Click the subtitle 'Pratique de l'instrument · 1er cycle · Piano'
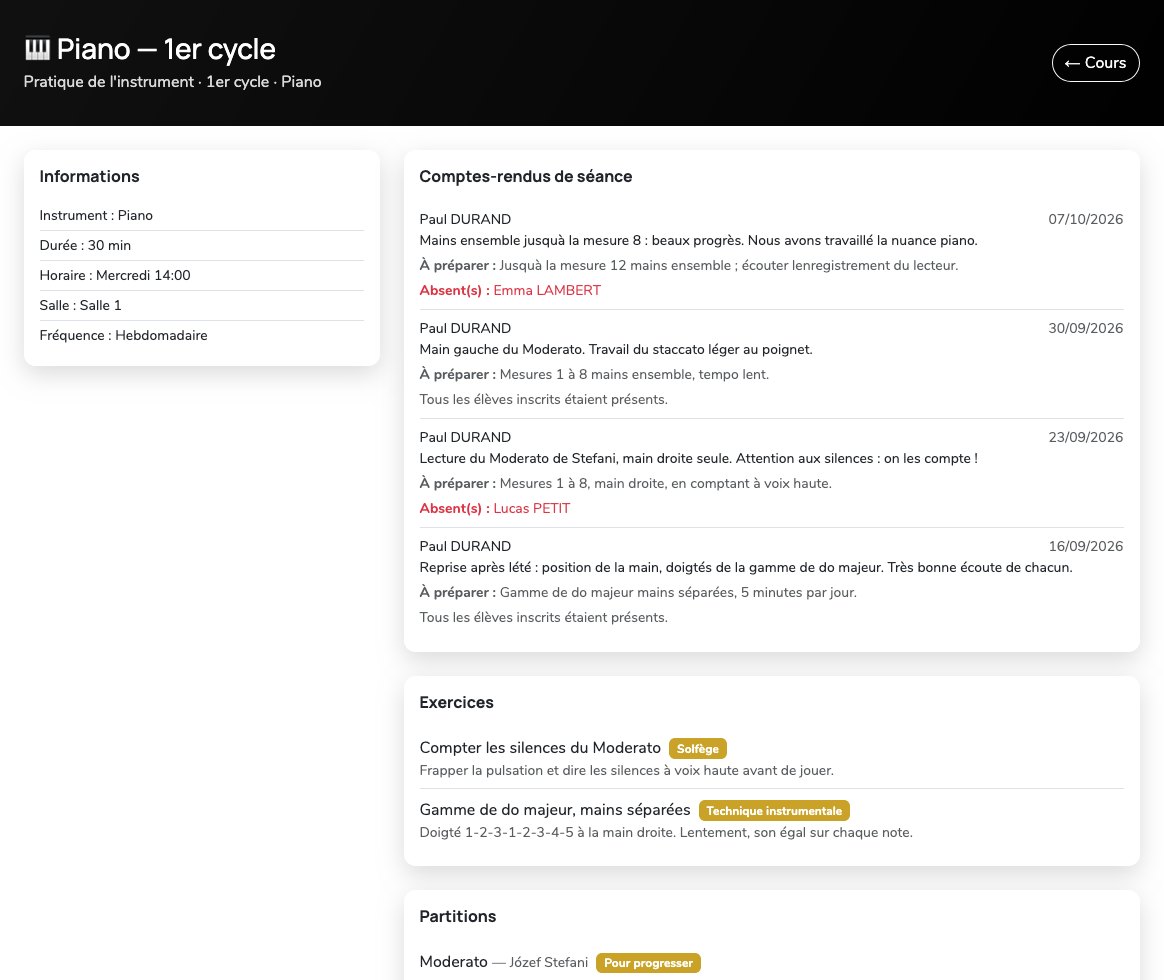The image size is (1164, 980). pyautogui.click(x=172, y=82)
